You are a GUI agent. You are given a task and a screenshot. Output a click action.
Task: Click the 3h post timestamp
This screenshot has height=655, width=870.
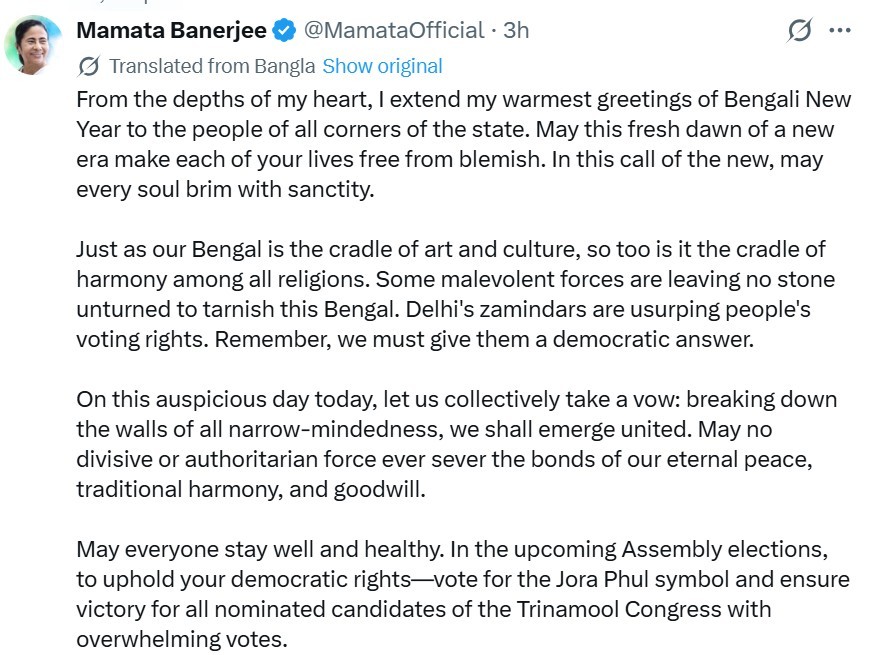tap(516, 31)
